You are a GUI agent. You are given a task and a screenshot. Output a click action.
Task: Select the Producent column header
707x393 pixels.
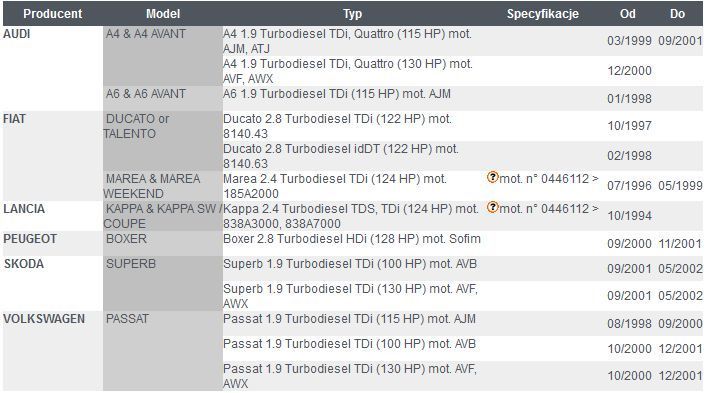(x=53, y=14)
